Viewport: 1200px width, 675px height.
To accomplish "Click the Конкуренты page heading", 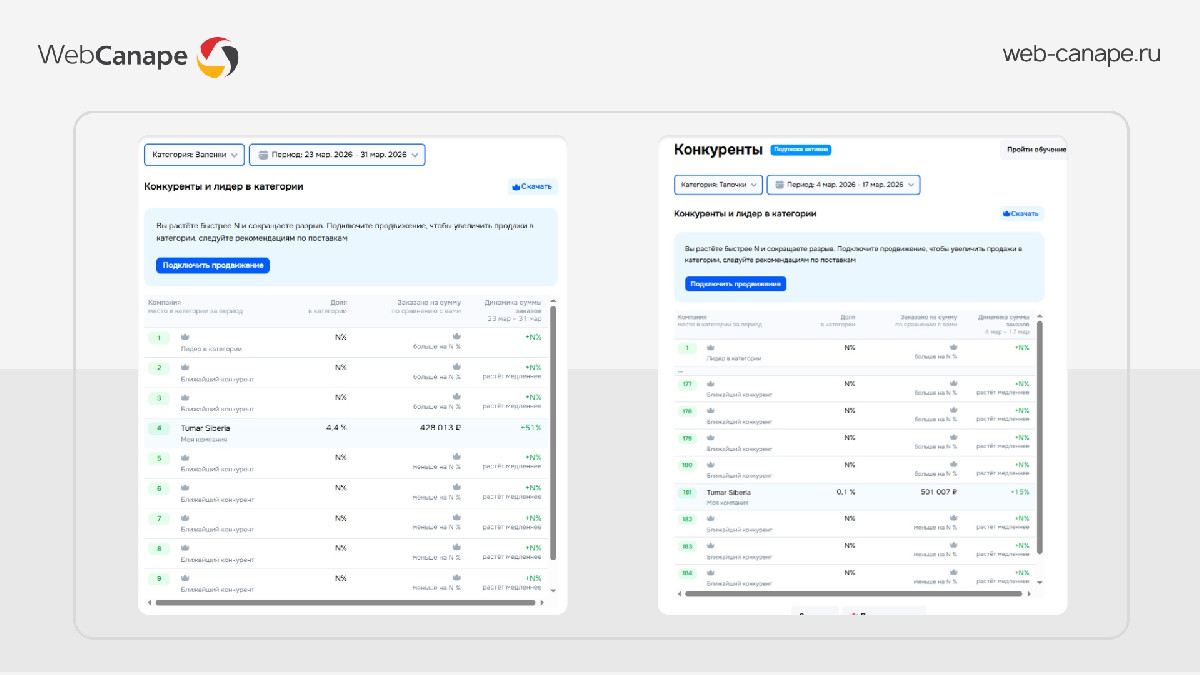I will coord(718,149).
